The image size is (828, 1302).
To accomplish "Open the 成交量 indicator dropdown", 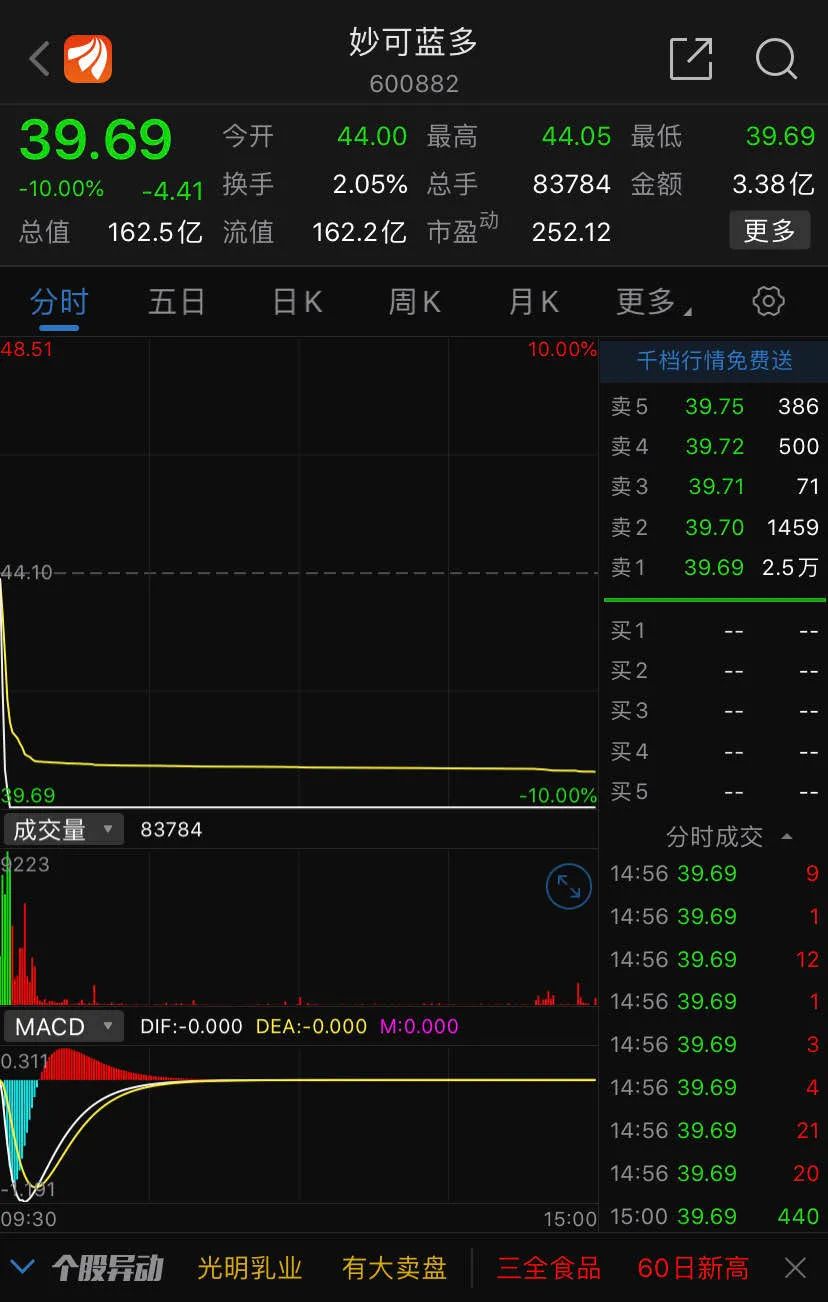I will pos(64,829).
